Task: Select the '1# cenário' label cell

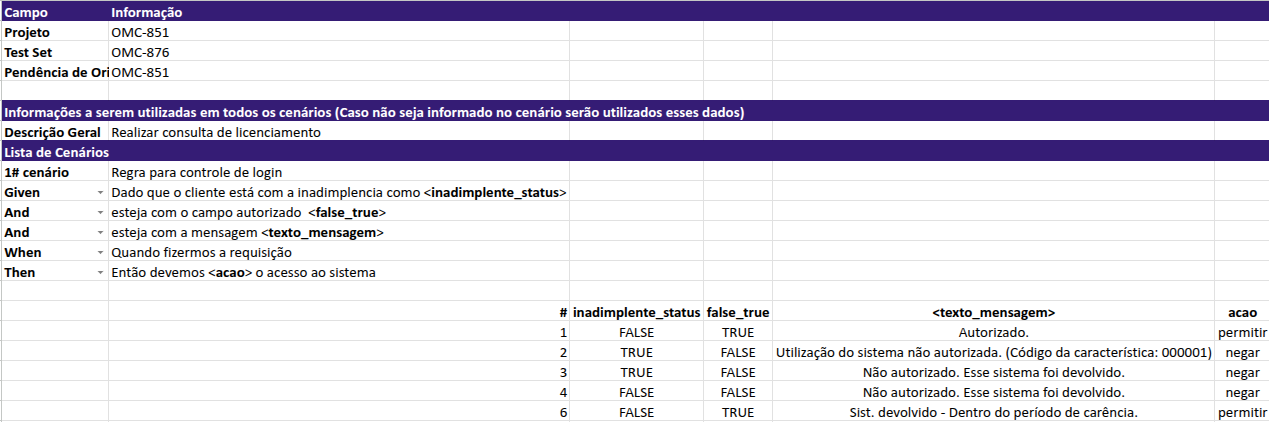Action: 38,172
